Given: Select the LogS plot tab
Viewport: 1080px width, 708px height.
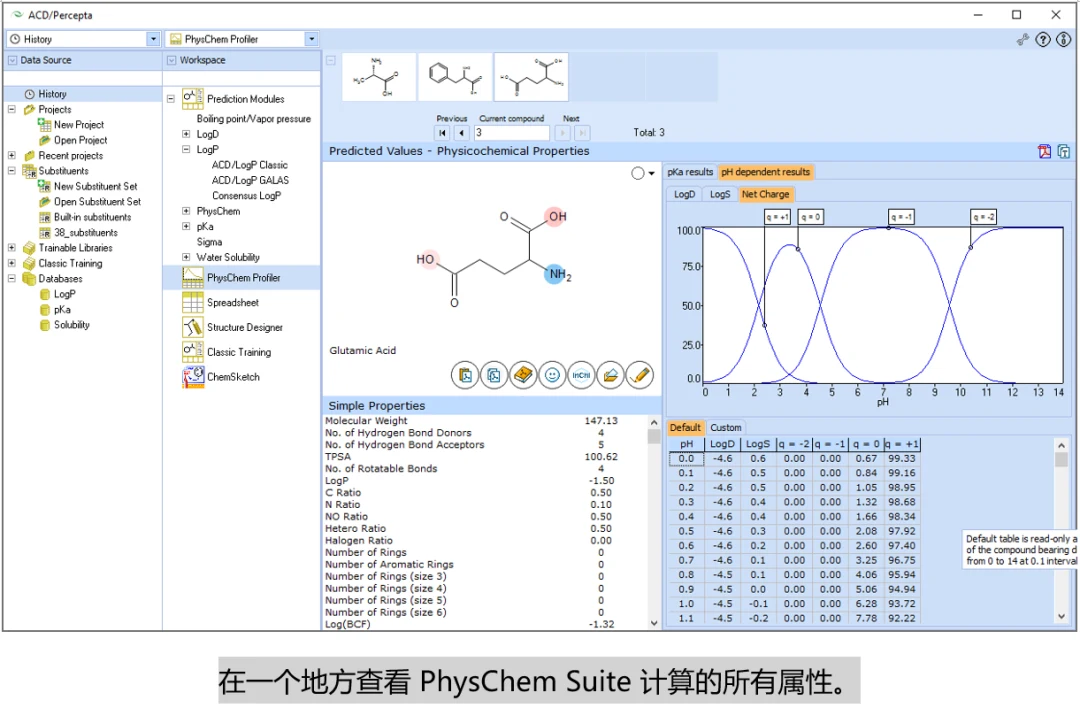Looking at the screenshot, I should pyautogui.click(x=720, y=195).
